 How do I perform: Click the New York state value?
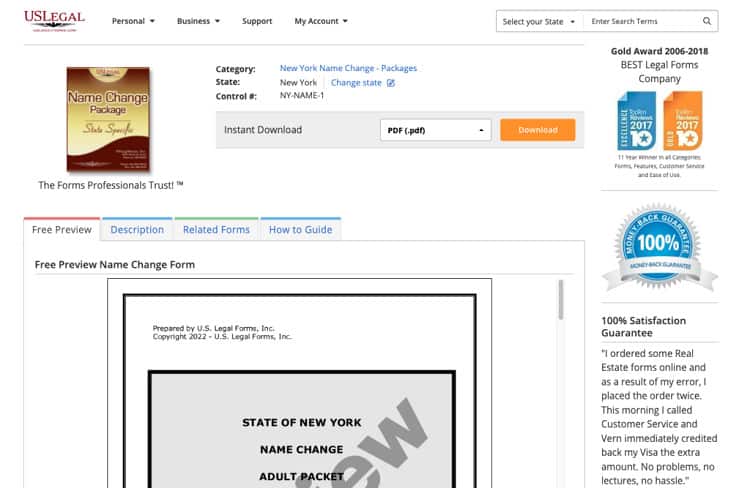tap(298, 83)
